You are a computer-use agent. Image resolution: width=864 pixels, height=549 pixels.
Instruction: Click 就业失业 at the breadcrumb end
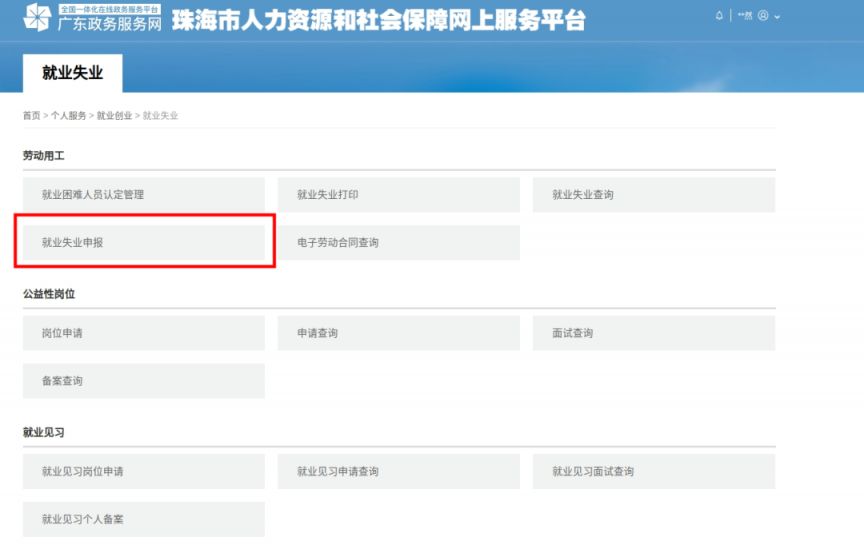pos(160,115)
